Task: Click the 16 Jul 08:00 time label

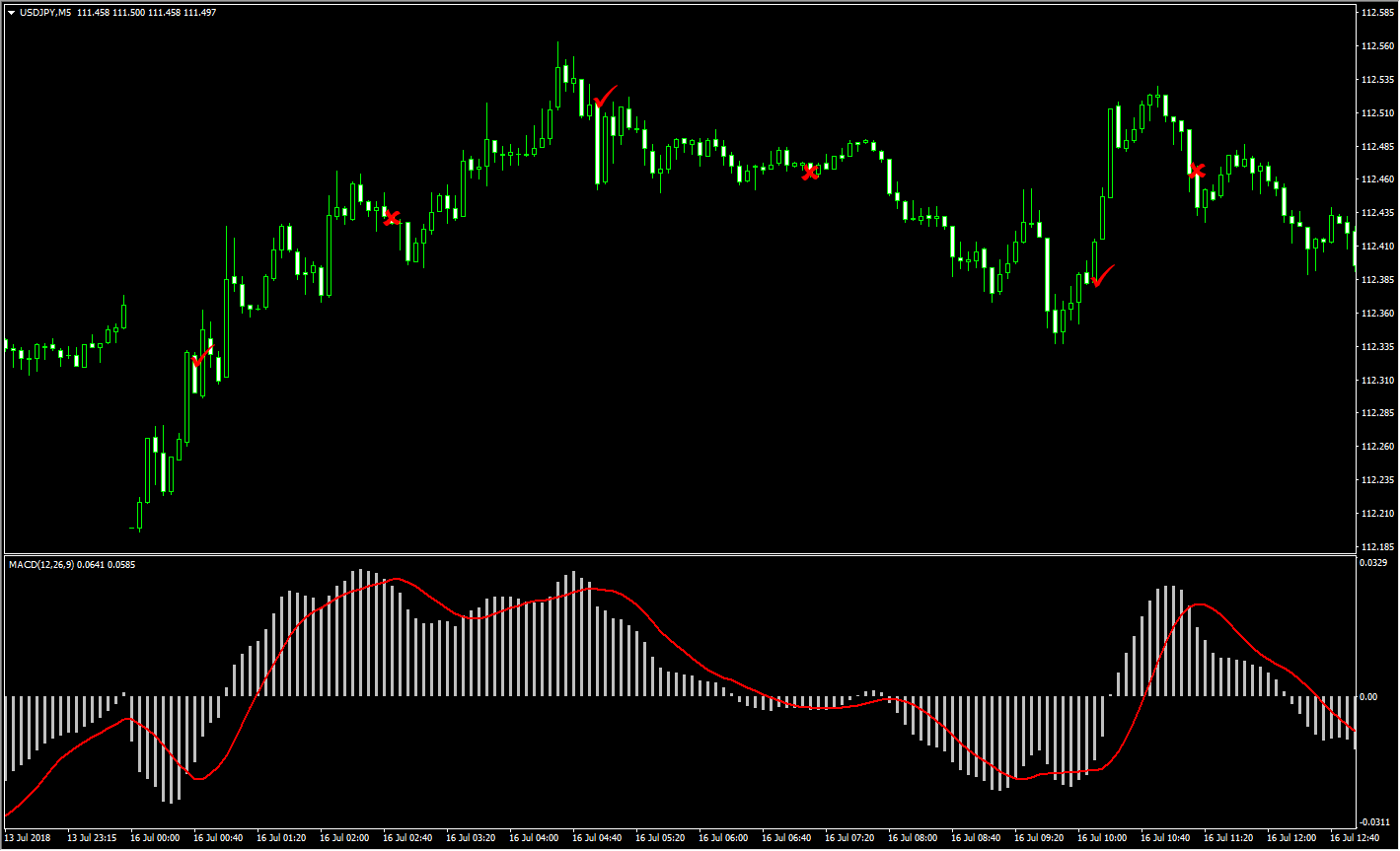Action: [x=913, y=839]
